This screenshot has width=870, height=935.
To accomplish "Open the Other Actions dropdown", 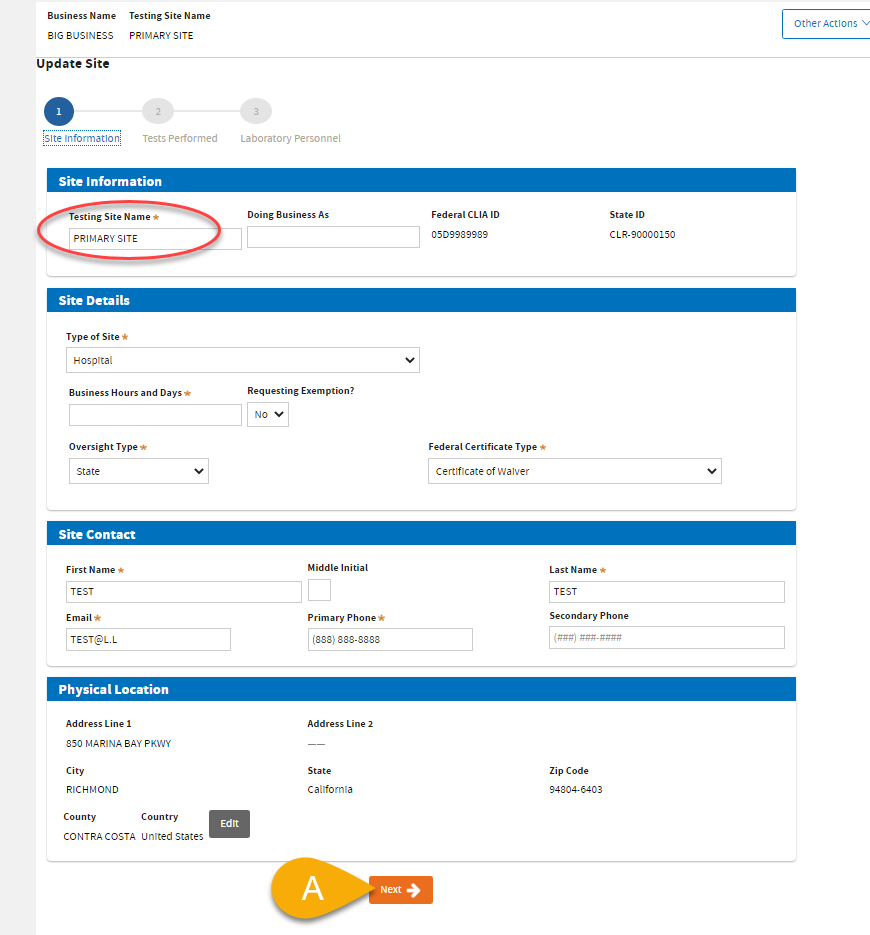I will click(825, 24).
